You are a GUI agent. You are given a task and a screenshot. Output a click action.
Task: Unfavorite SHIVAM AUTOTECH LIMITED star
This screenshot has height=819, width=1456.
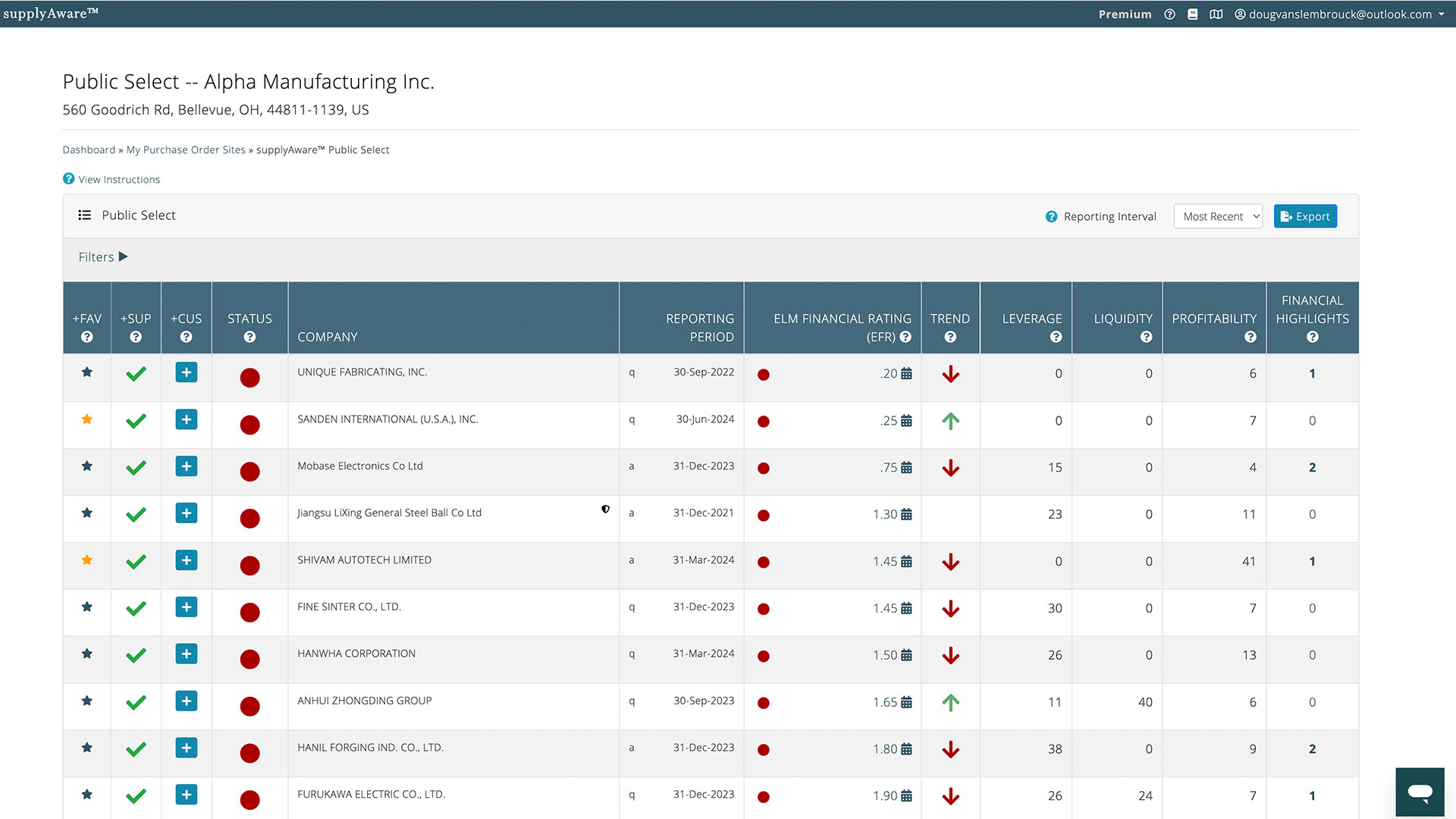(x=87, y=560)
